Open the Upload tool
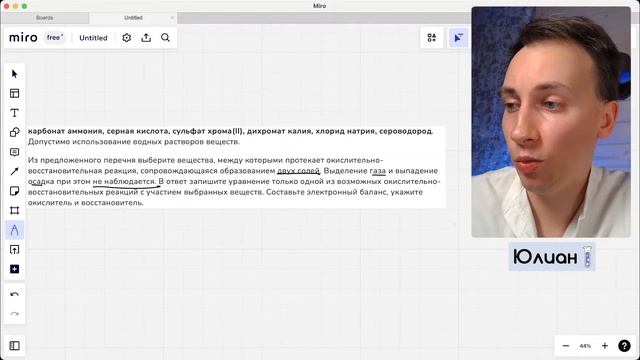Screen dimensions: 640x360 click(14, 250)
